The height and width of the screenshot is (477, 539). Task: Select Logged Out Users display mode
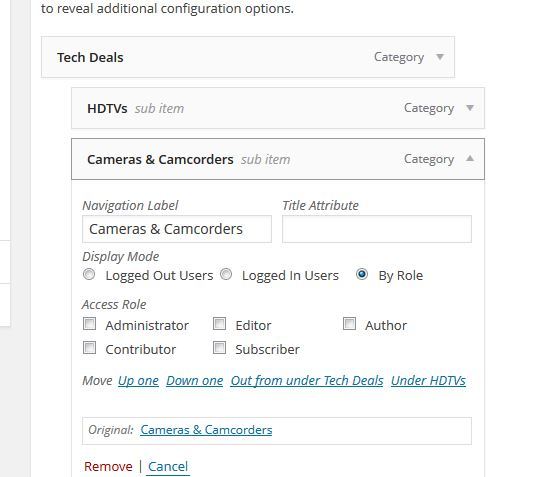coord(89,274)
